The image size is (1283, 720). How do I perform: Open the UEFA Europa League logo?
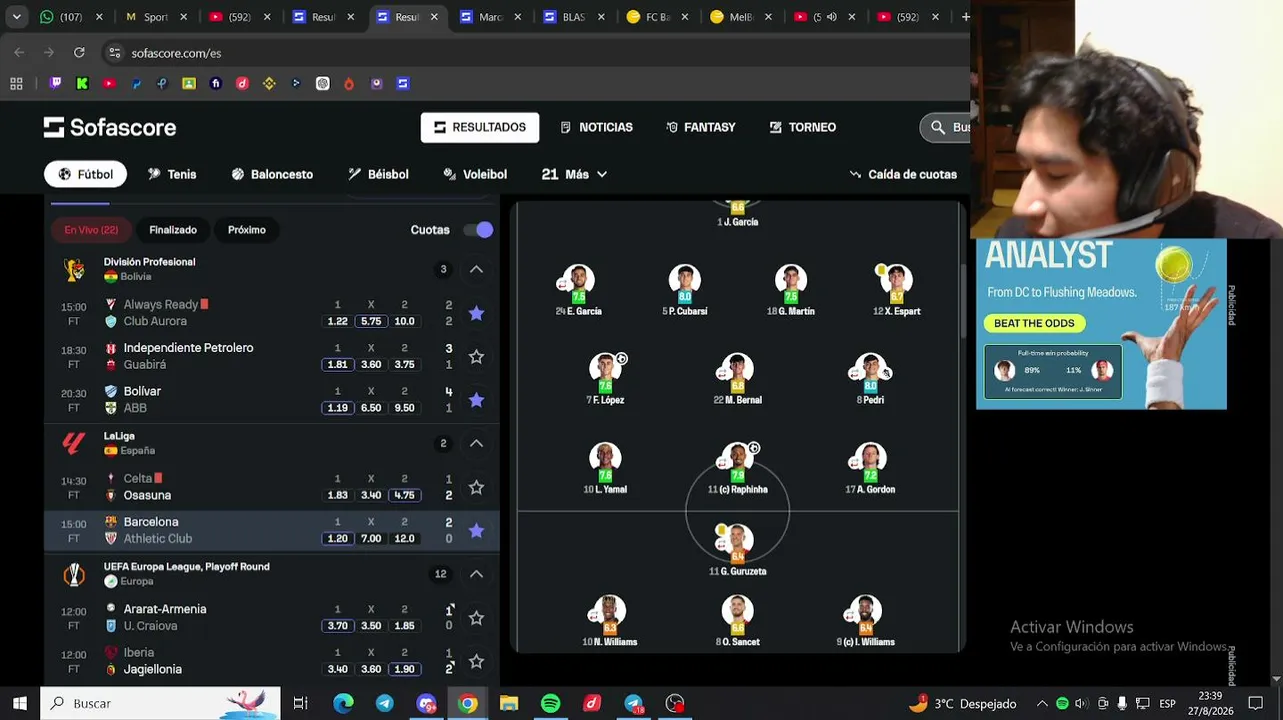point(74,574)
